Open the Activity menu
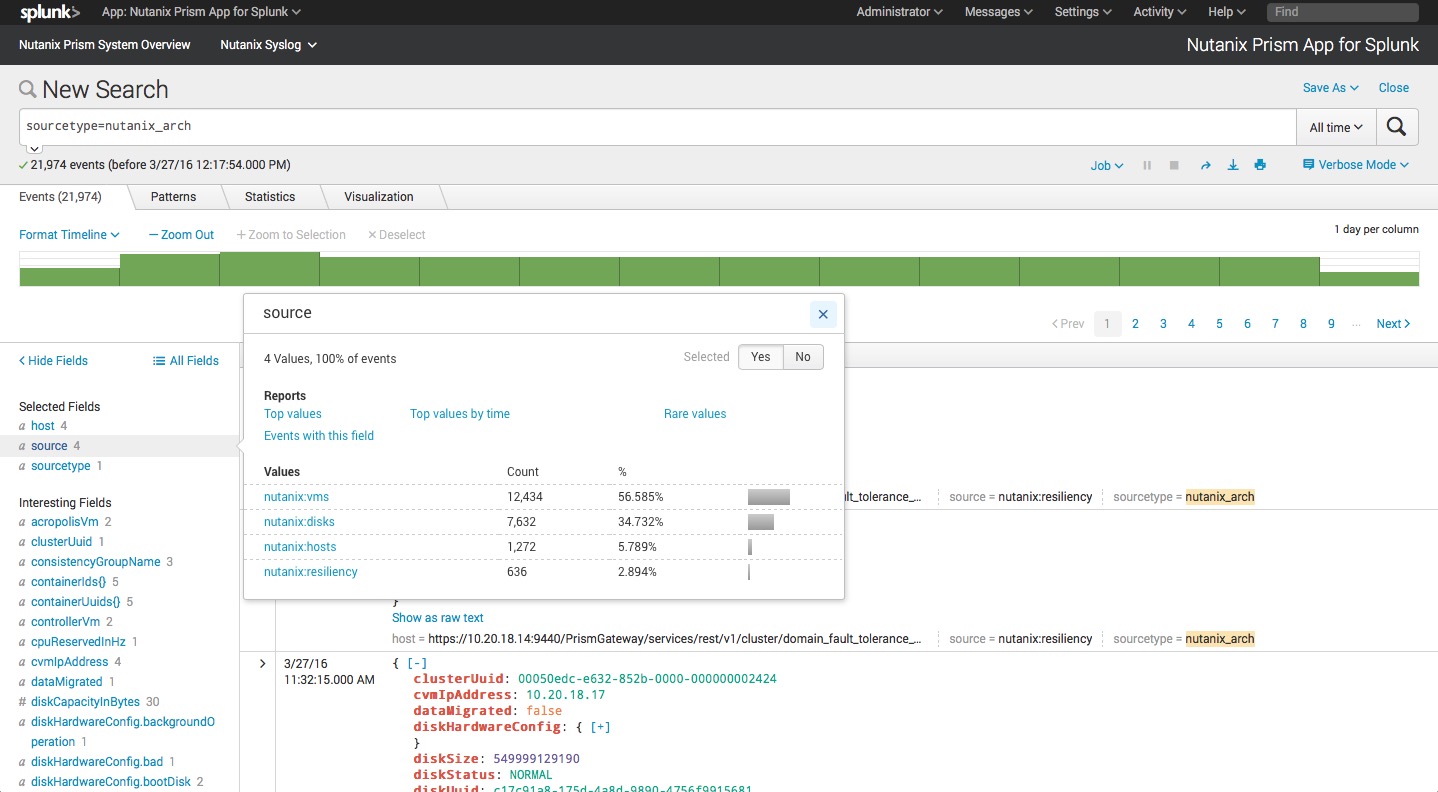The height and width of the screenshot is (792, 1438). [1159, 12]
